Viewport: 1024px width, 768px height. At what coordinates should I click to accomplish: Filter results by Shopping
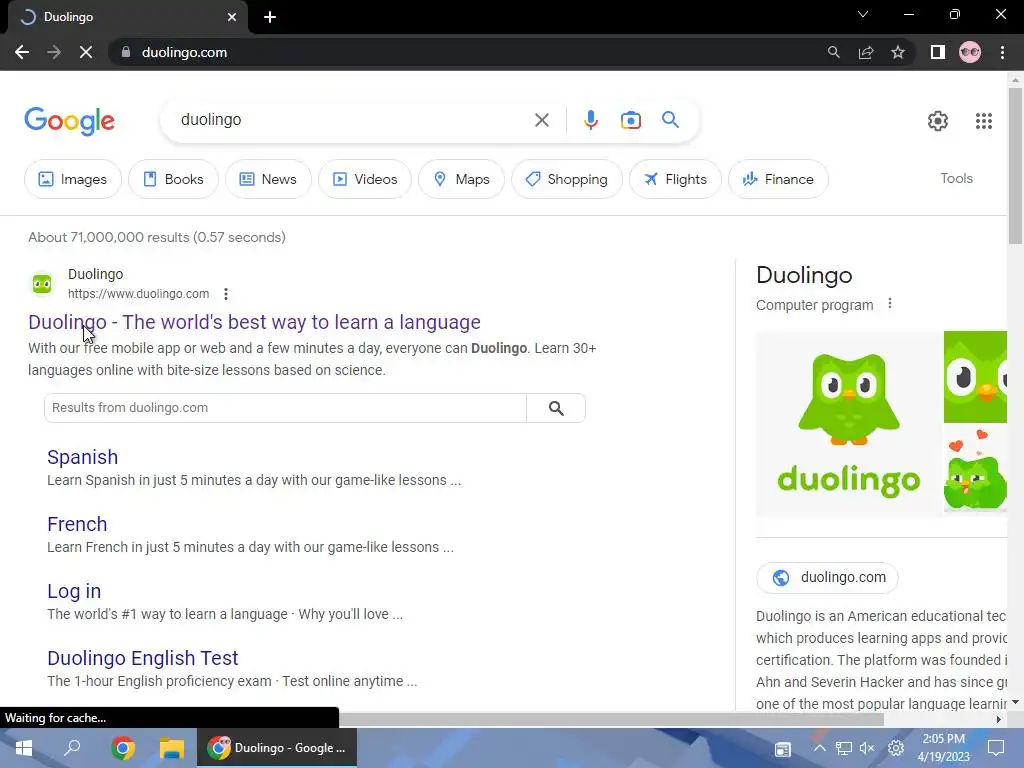click(x=567, y=179)
